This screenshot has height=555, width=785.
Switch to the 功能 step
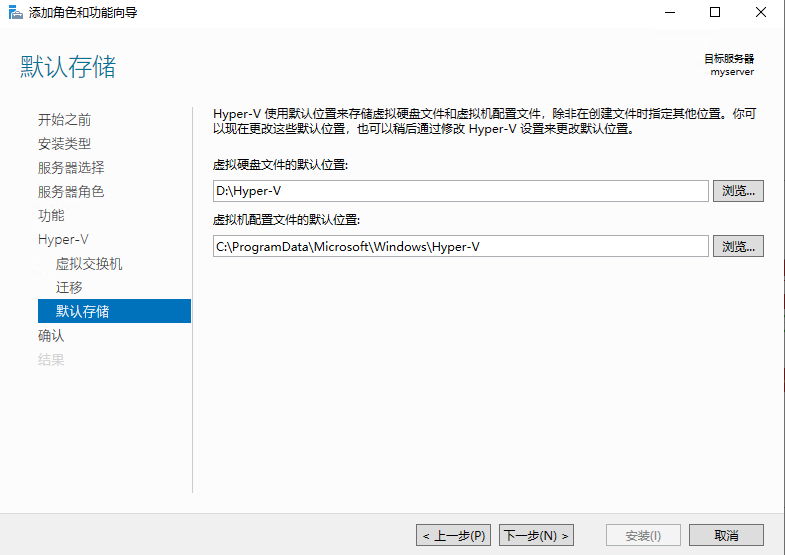coord(51,216)
